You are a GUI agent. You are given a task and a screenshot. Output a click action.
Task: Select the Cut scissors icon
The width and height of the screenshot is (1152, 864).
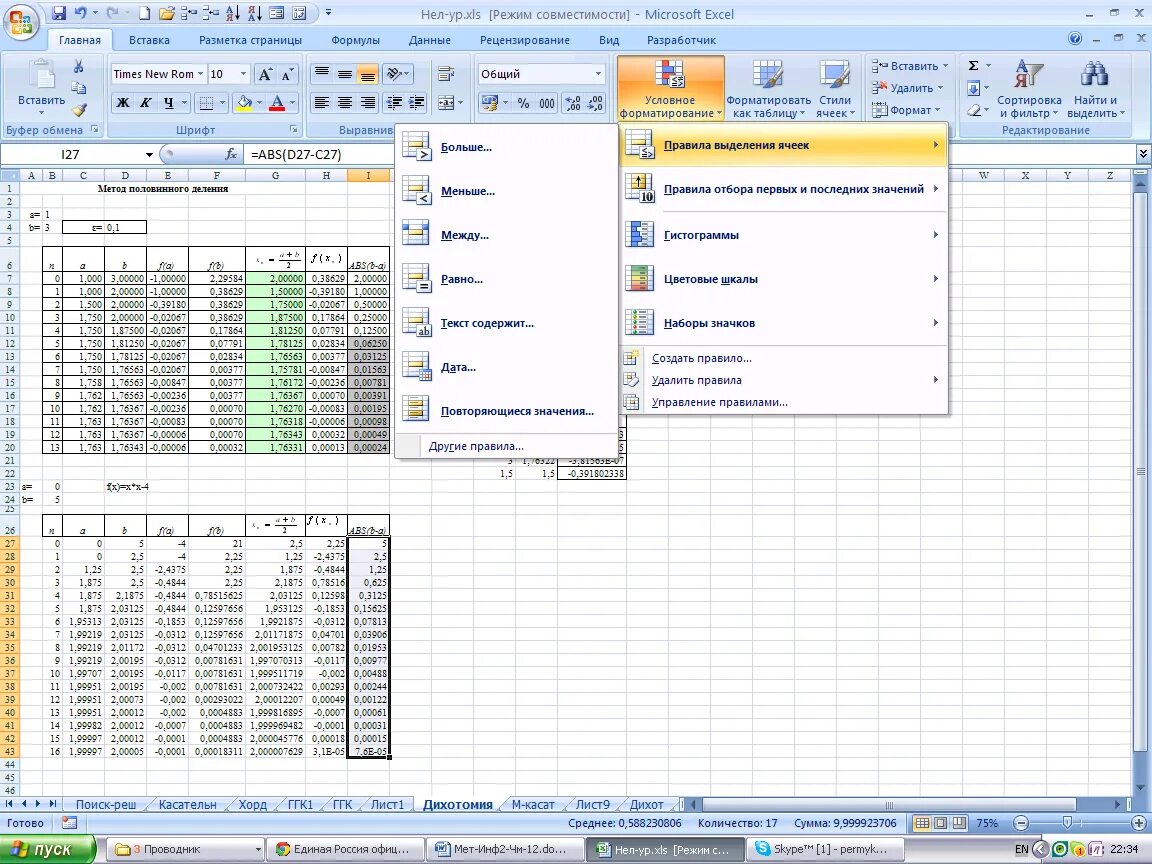79,67
